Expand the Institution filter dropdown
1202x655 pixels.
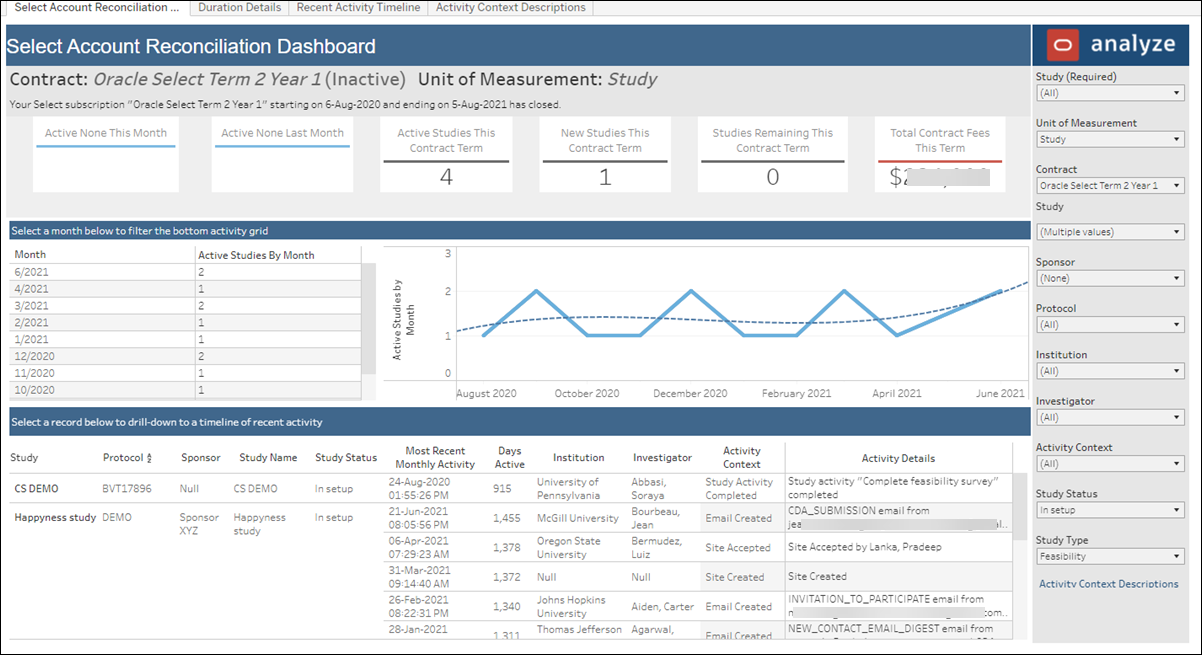pyautogui.click(x=1110, y=371)
